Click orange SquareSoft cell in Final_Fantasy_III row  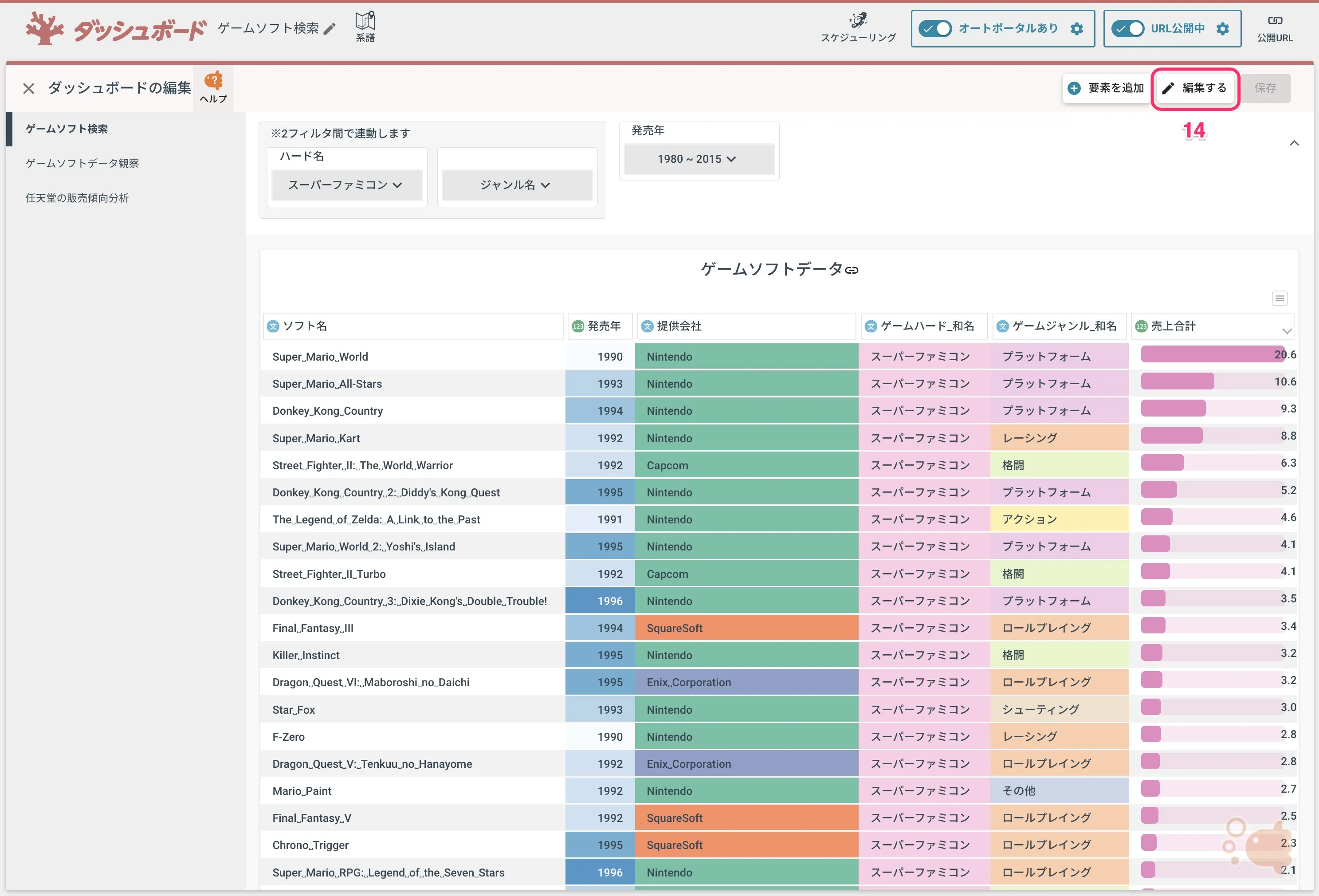pos(746,628)
